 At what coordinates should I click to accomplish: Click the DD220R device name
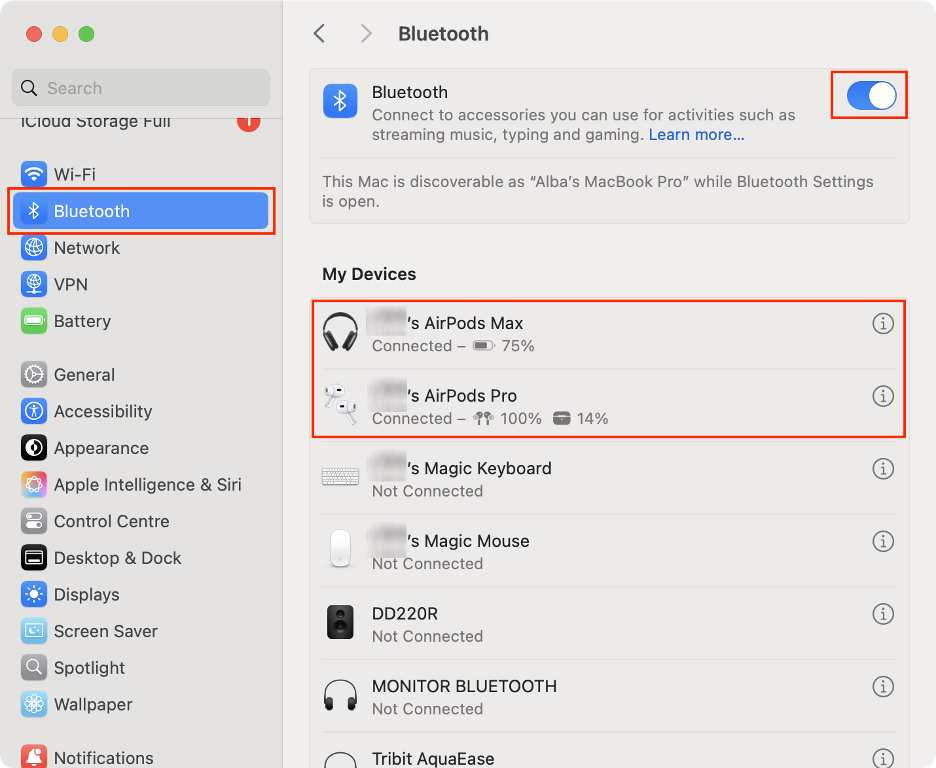coord(405,613)
